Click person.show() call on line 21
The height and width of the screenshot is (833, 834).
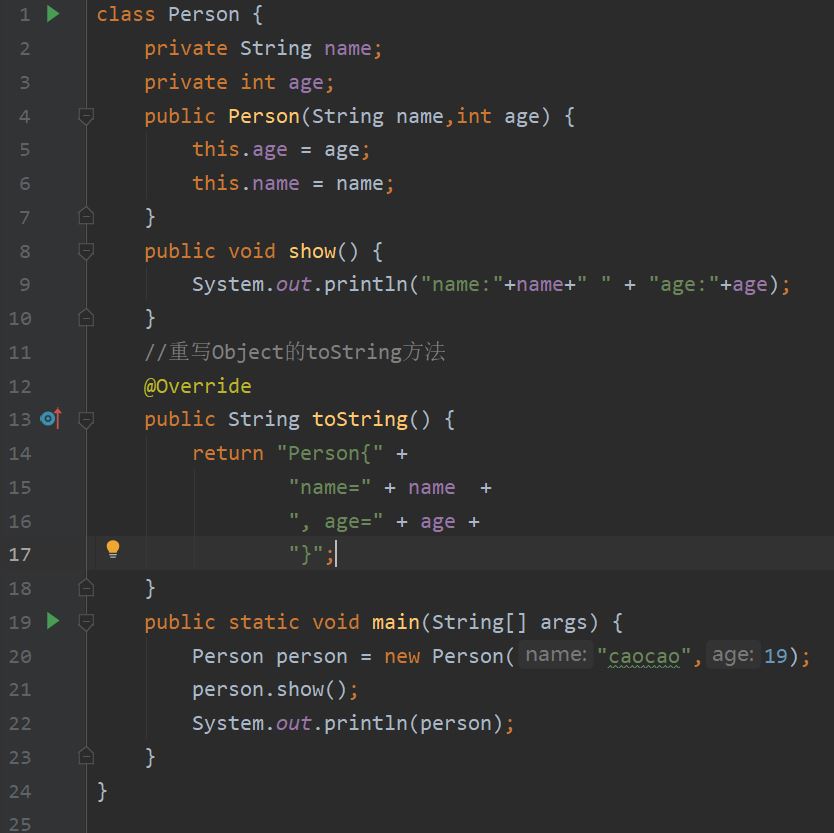tap(275, 690)
